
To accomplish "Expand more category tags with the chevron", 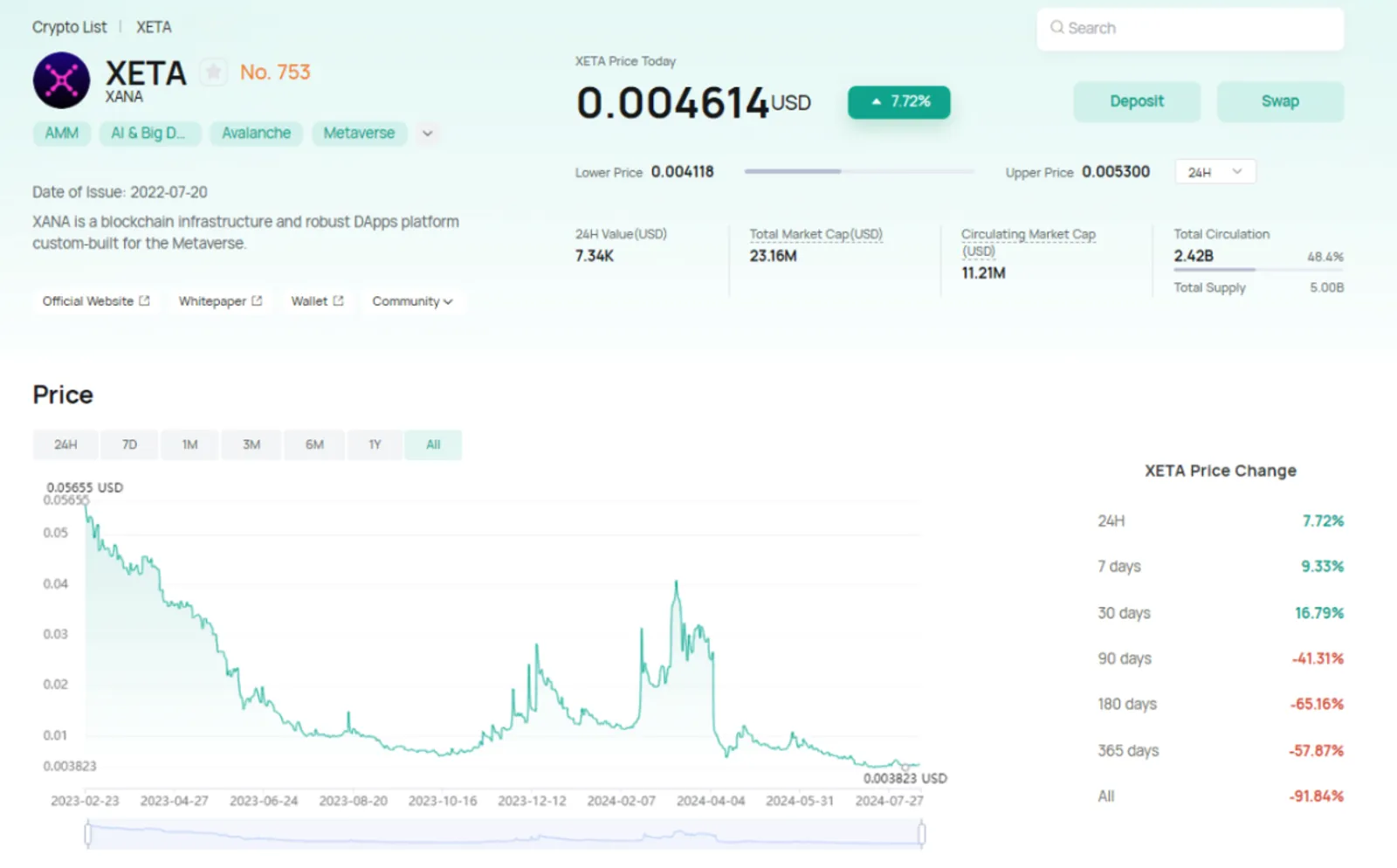I will [x=428, y=134].
